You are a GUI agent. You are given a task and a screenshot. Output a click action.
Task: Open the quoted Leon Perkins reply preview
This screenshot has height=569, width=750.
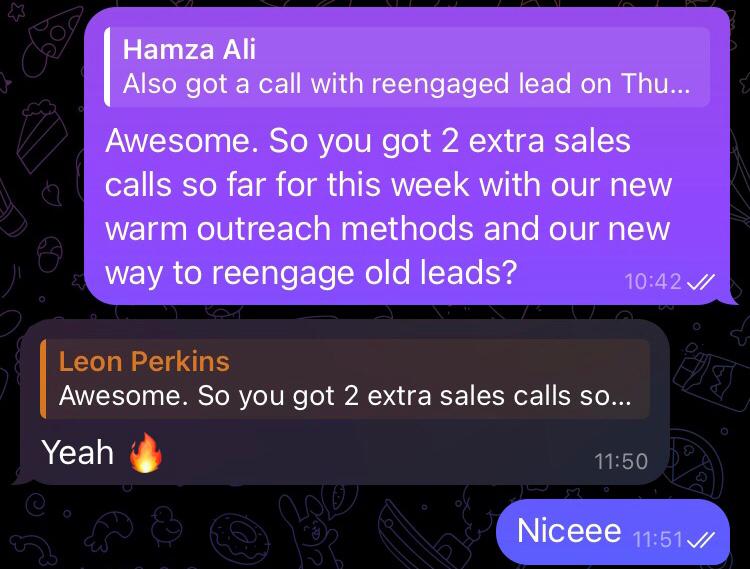click(345, 379)
